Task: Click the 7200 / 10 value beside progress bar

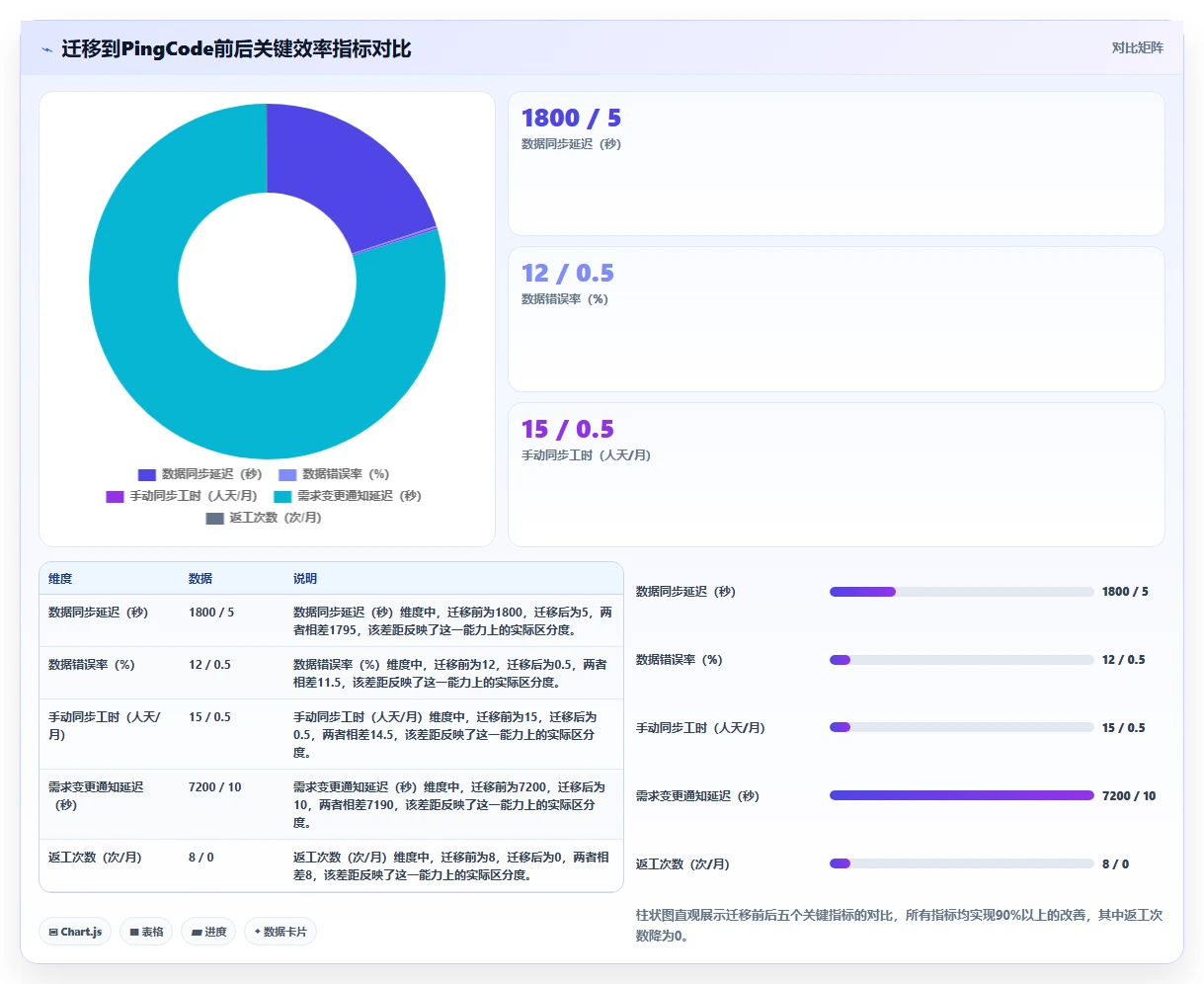Action: coord(1129,796)
